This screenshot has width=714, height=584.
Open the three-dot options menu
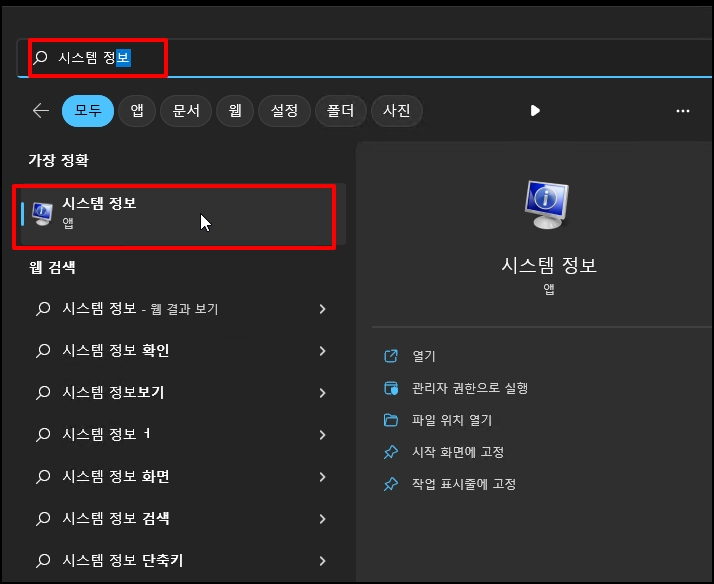point(683,111)
